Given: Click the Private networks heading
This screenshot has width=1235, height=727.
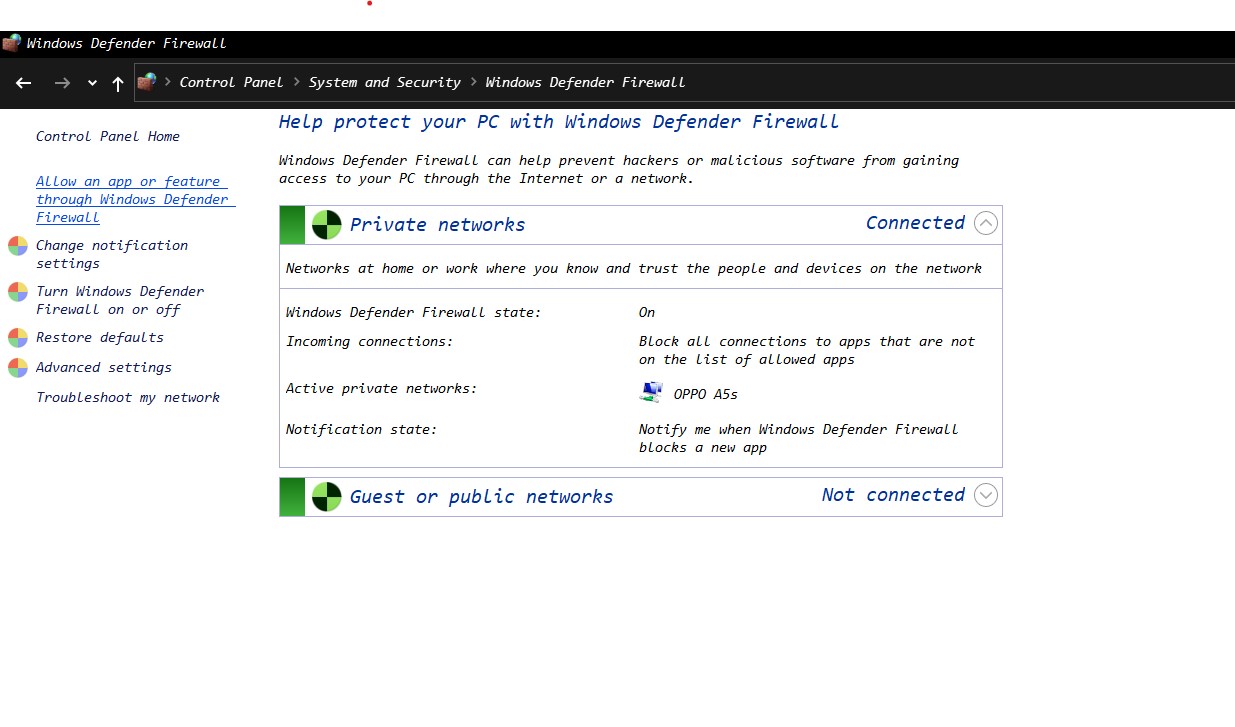Looking at the screenshot, I should tap(437, 225).
